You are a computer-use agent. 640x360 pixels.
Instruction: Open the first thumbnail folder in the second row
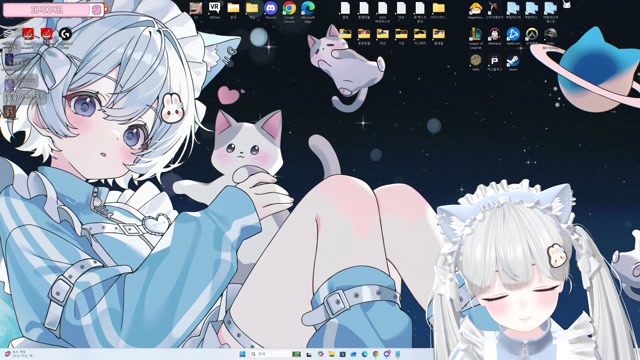(345, 34)
